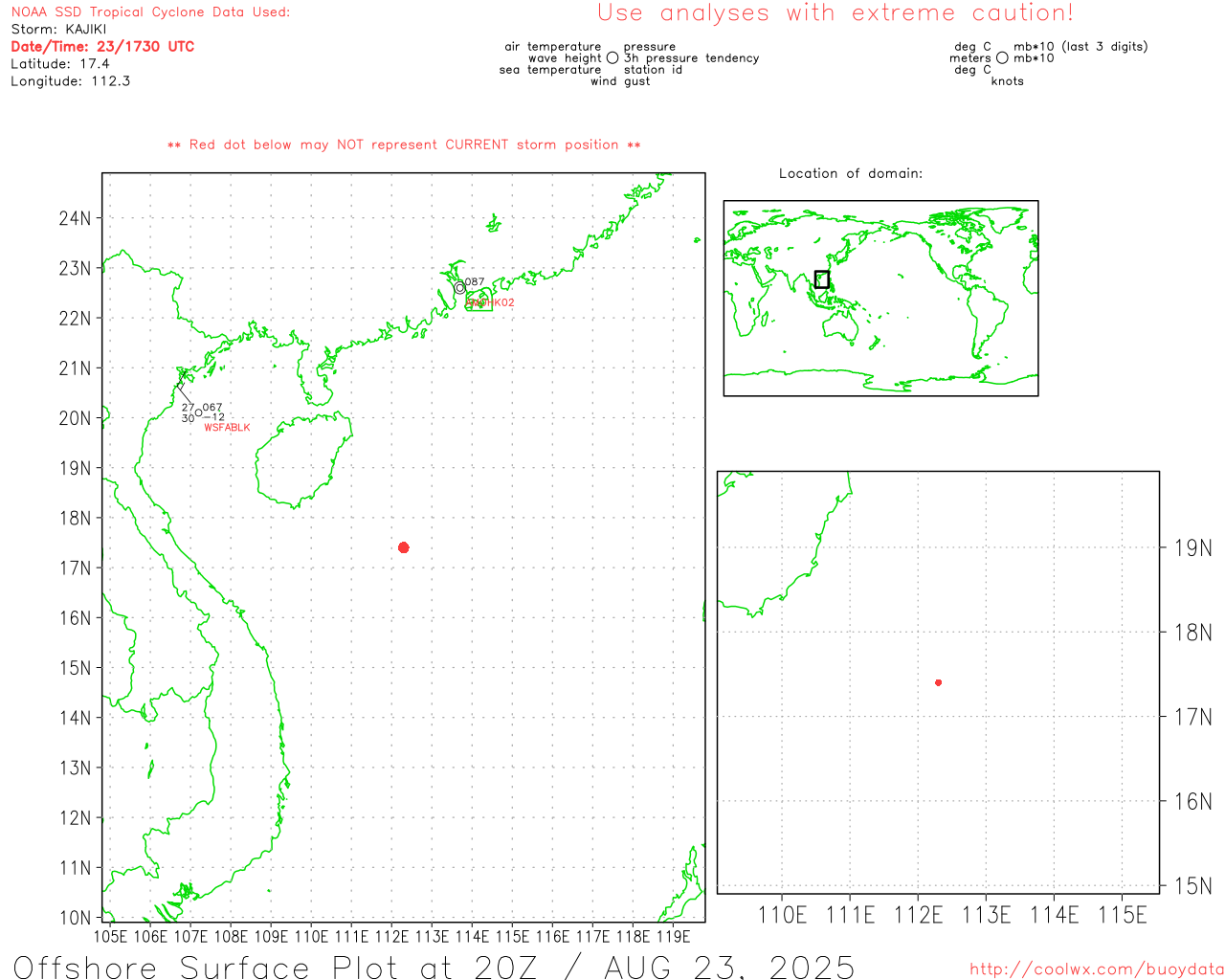
Task: Click the 24N latitude label on main map
Action: (75, 218)
